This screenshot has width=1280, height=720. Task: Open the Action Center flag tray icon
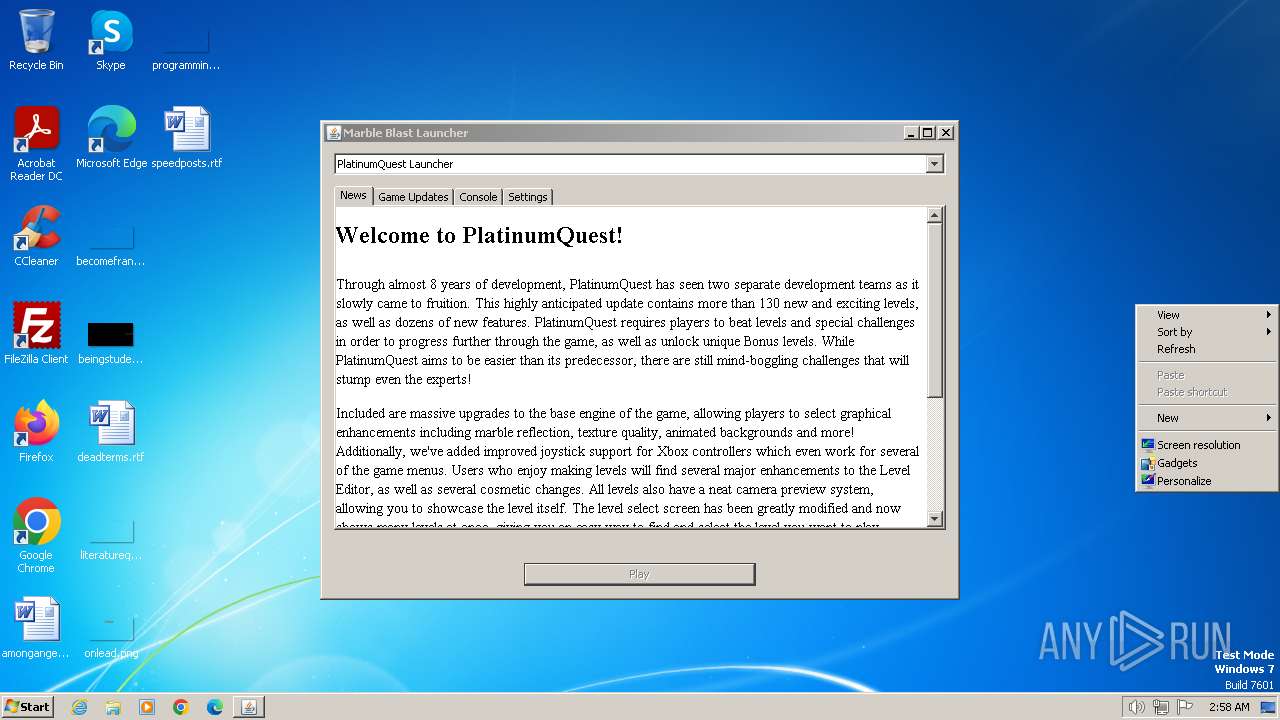coord(1186,707)
